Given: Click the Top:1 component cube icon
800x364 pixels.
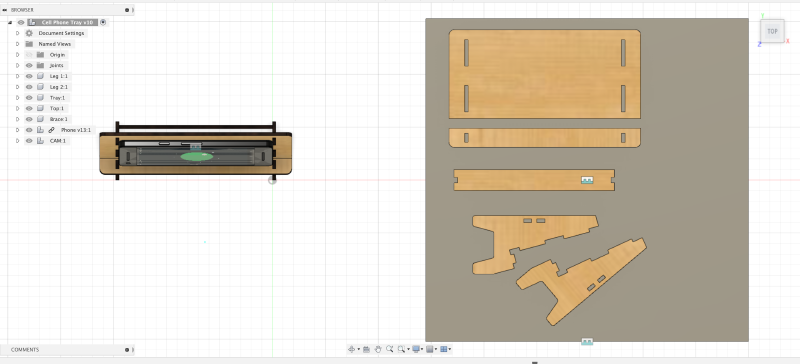Looking at the screenshot, I should [x=40, y=108].
